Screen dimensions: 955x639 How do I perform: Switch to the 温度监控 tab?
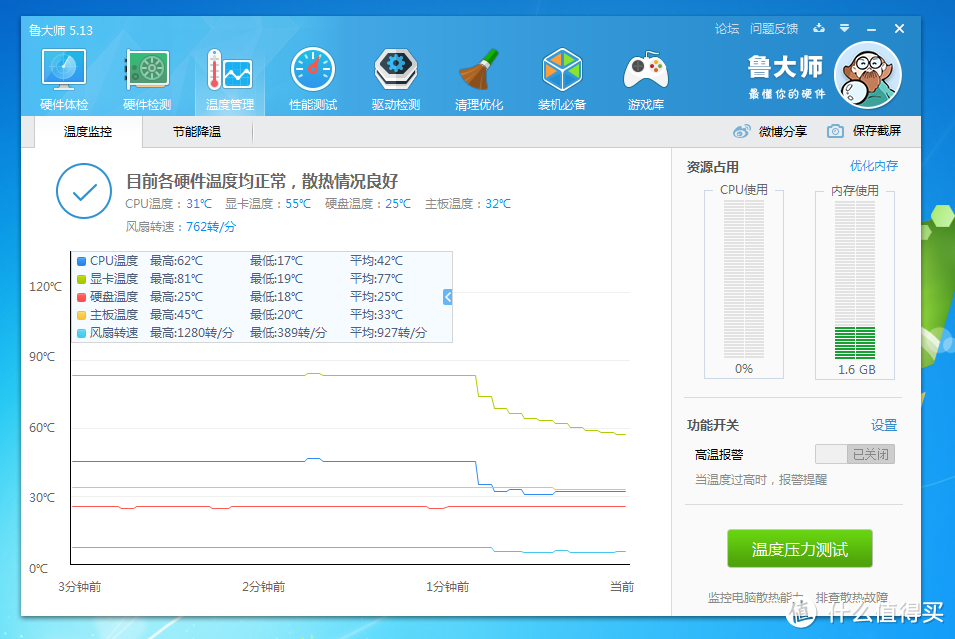[x=88, y=132]
